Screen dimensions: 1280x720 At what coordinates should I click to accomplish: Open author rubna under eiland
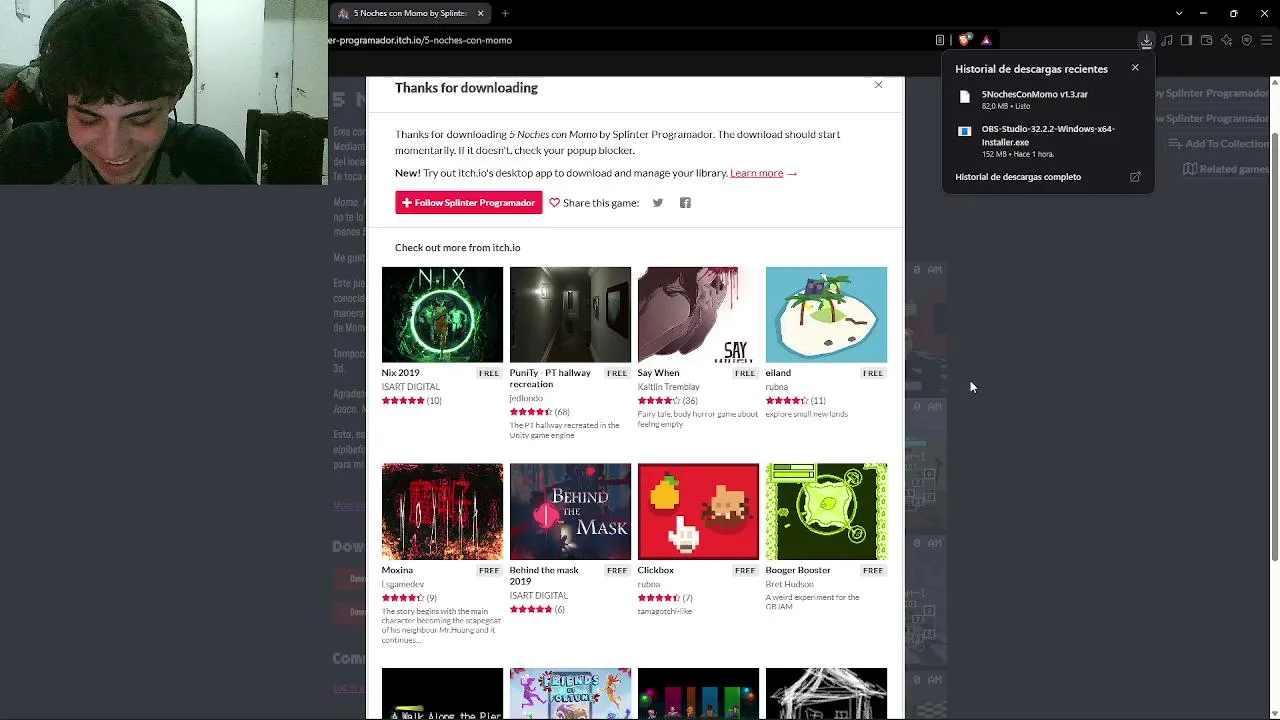tap(777, 387)
